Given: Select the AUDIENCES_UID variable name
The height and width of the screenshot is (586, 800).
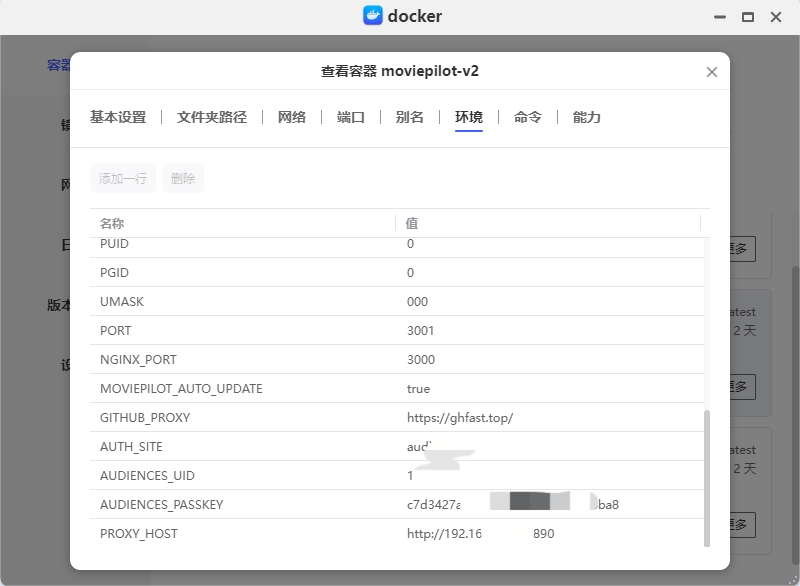Looking at the screenshot, I should (x=147, y=476).
